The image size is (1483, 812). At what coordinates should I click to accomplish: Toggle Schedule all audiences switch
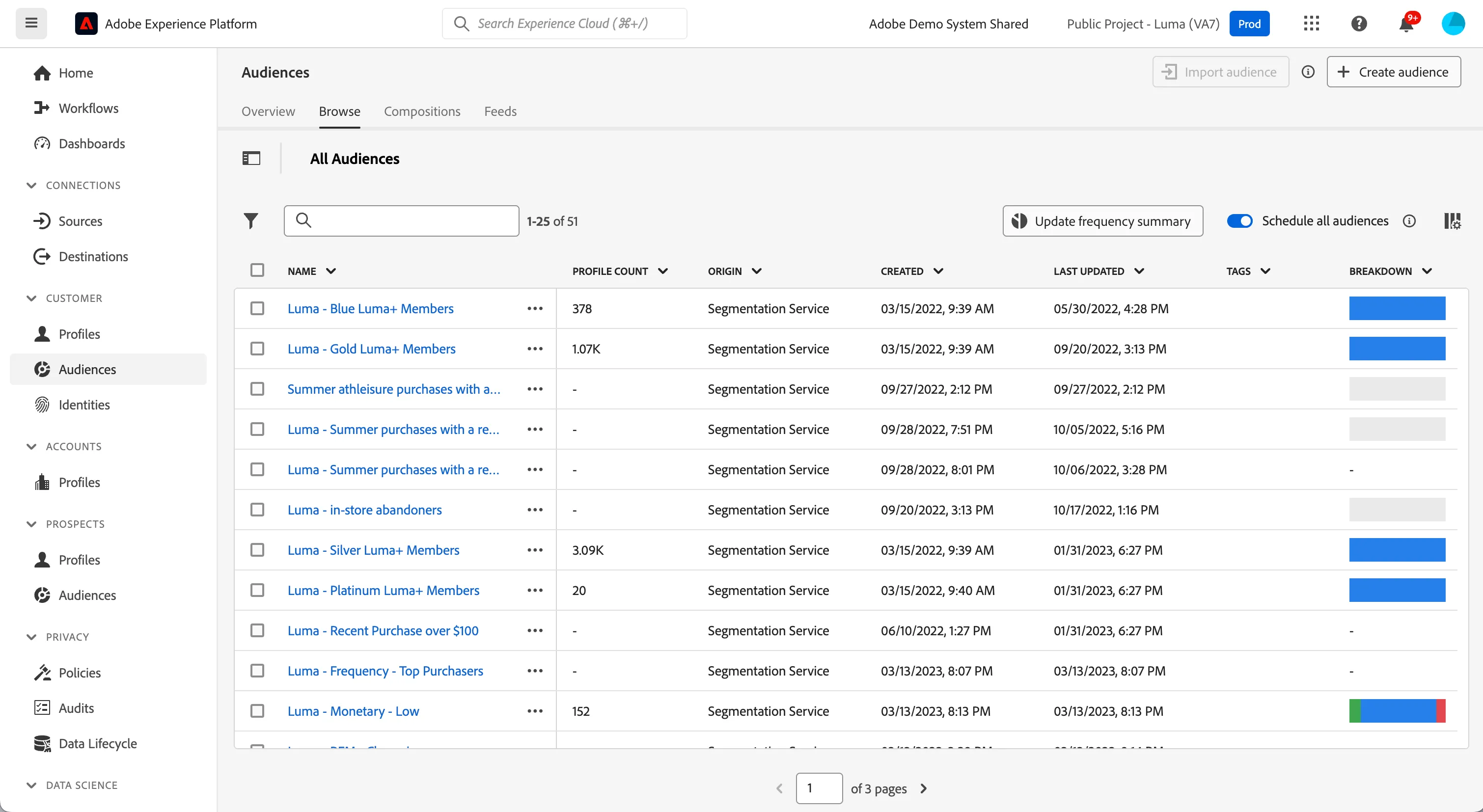click(1239, 221)
